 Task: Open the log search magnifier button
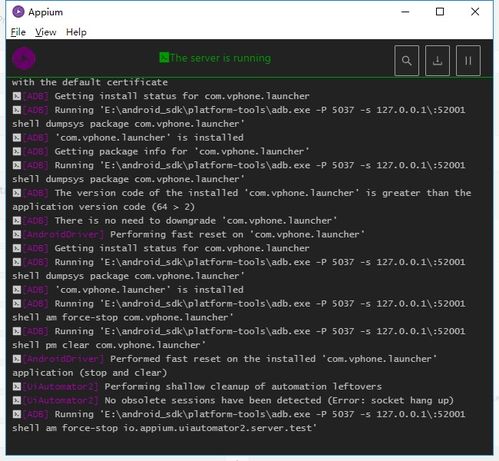[x=406, y=61]
